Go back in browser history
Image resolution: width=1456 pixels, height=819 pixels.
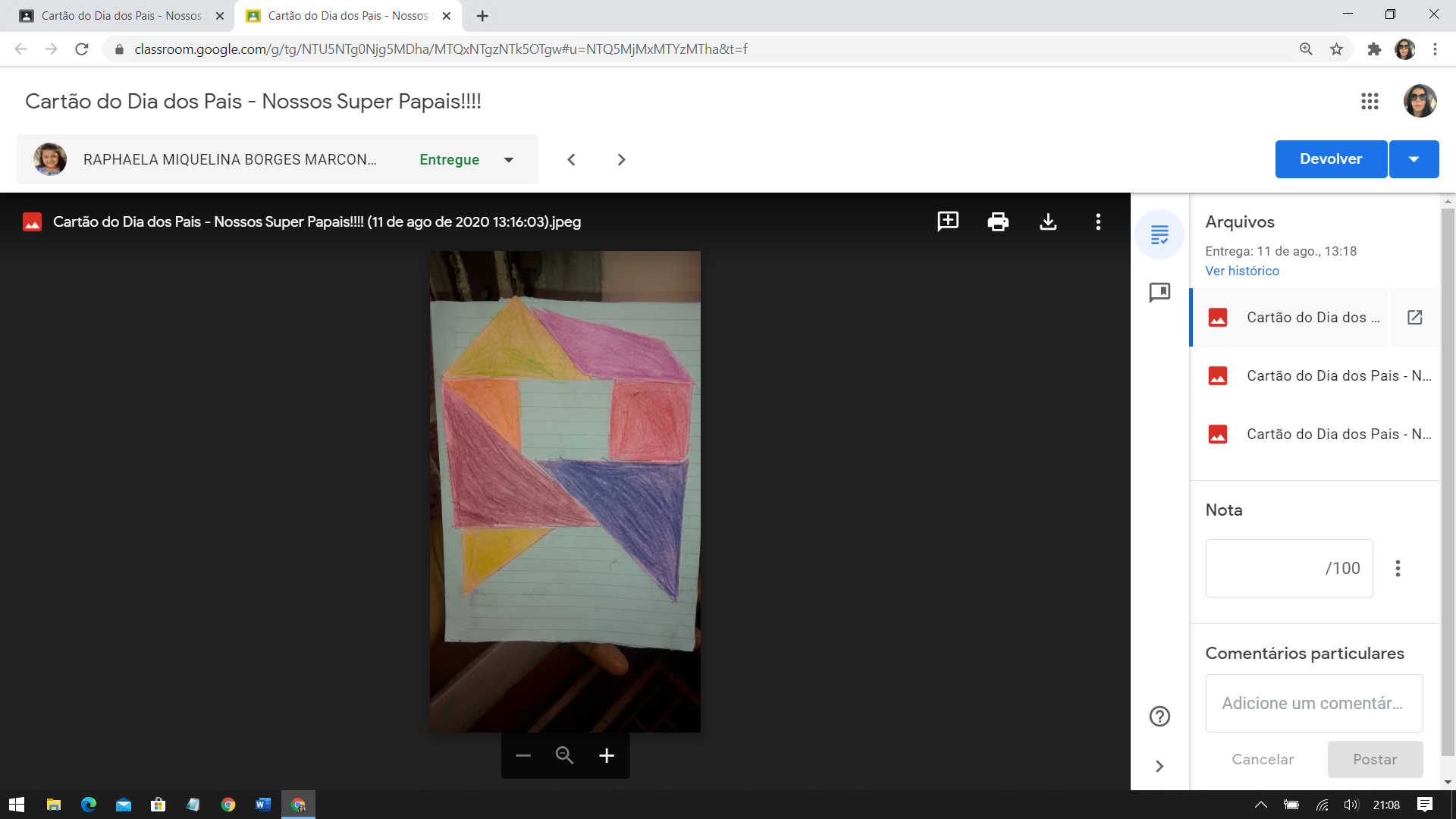click(21, 49)
